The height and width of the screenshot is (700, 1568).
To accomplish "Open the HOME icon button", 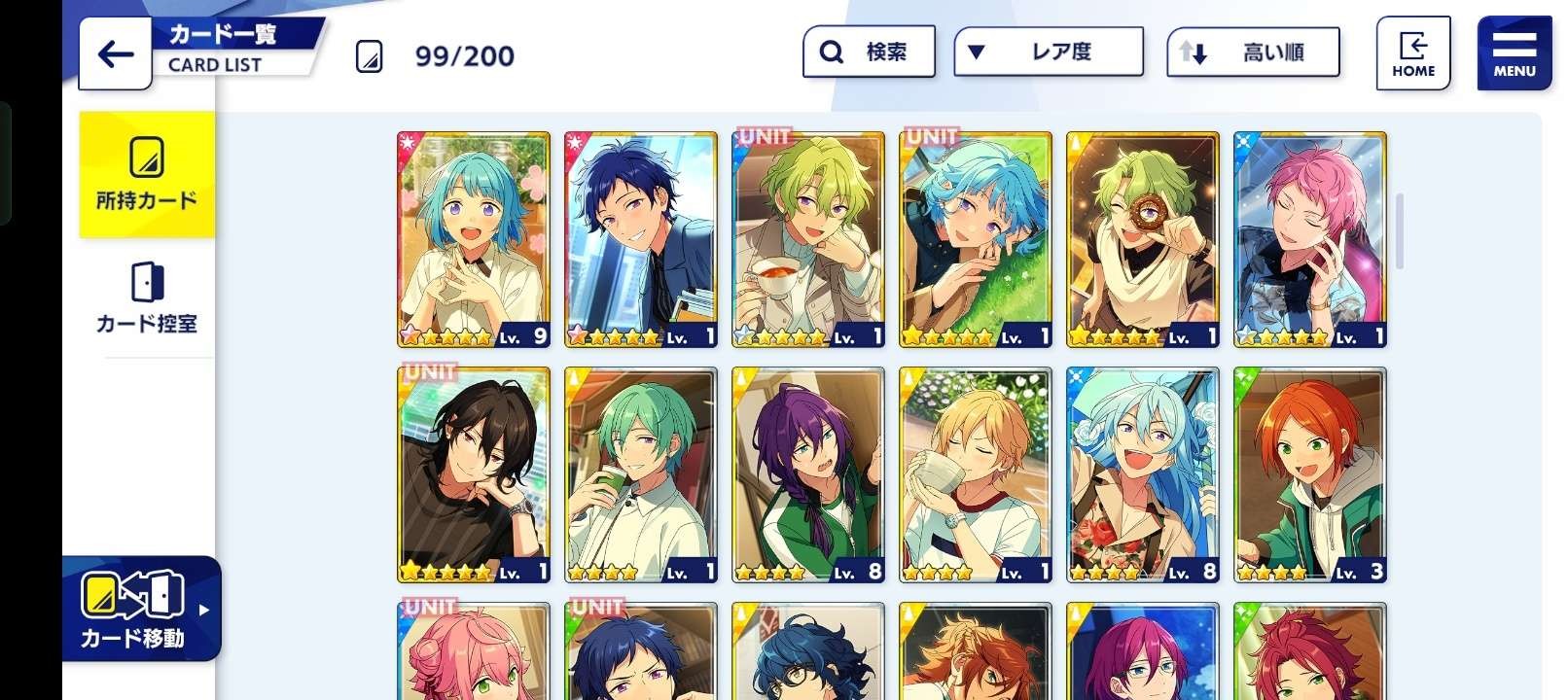I will point(1412,53).
